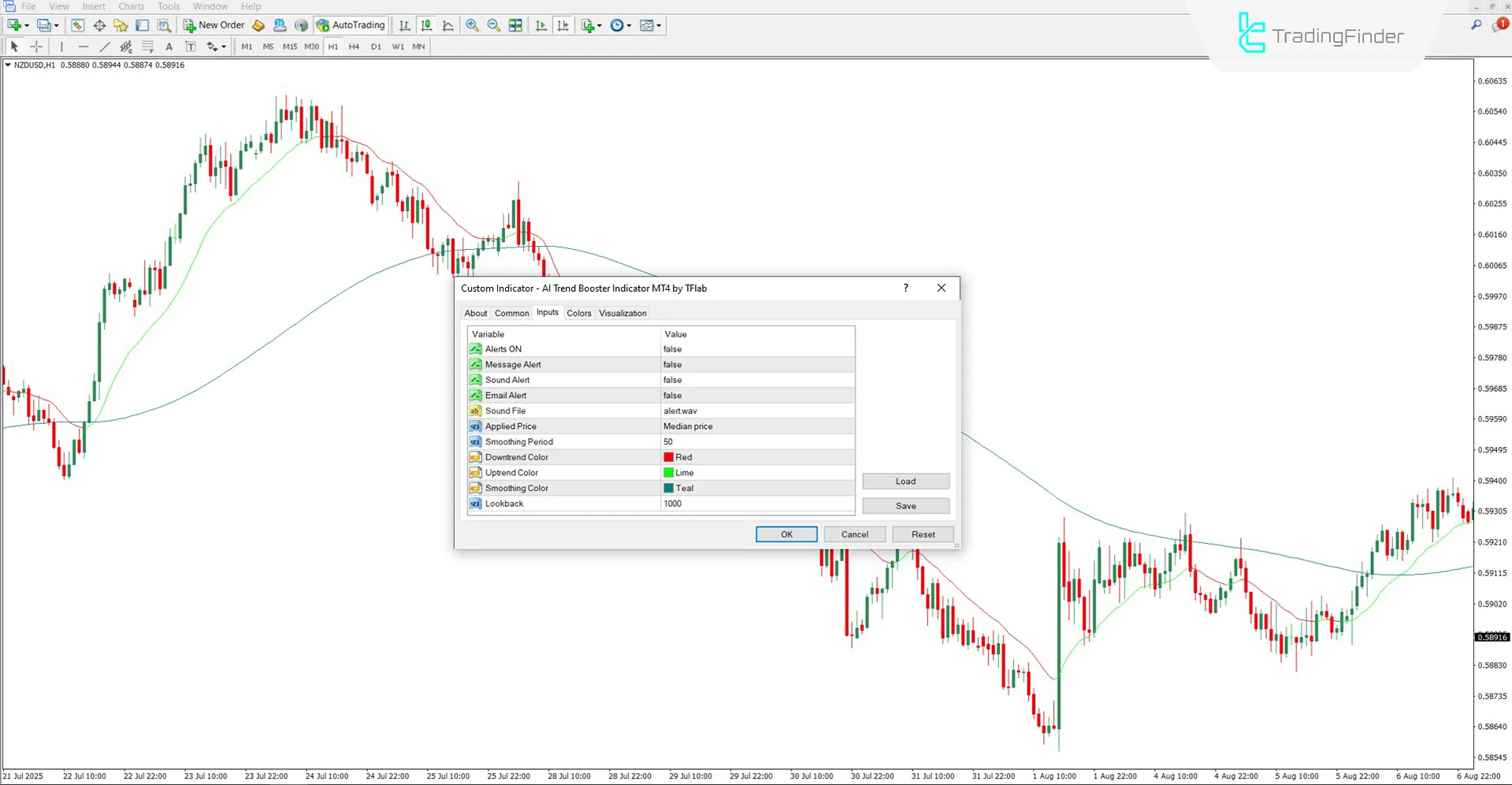Toggle chart shift
Viewport: 1512px width, 785px height.
563,24
